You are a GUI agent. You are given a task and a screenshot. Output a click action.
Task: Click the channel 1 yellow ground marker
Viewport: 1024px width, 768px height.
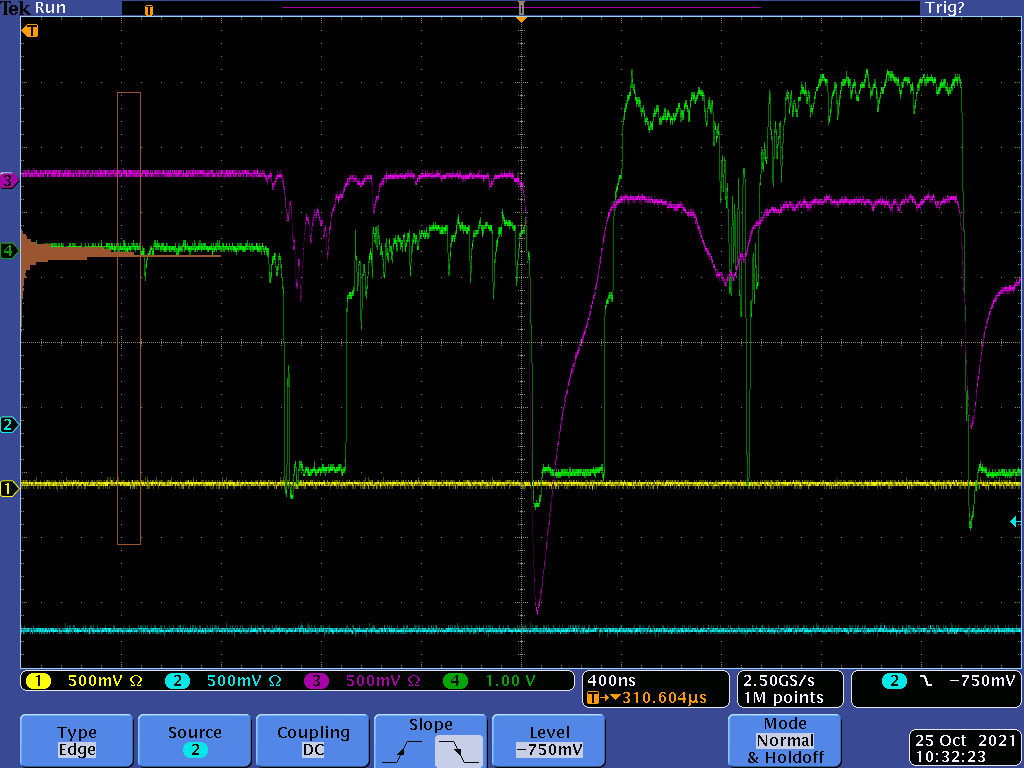tap(9, 489)
